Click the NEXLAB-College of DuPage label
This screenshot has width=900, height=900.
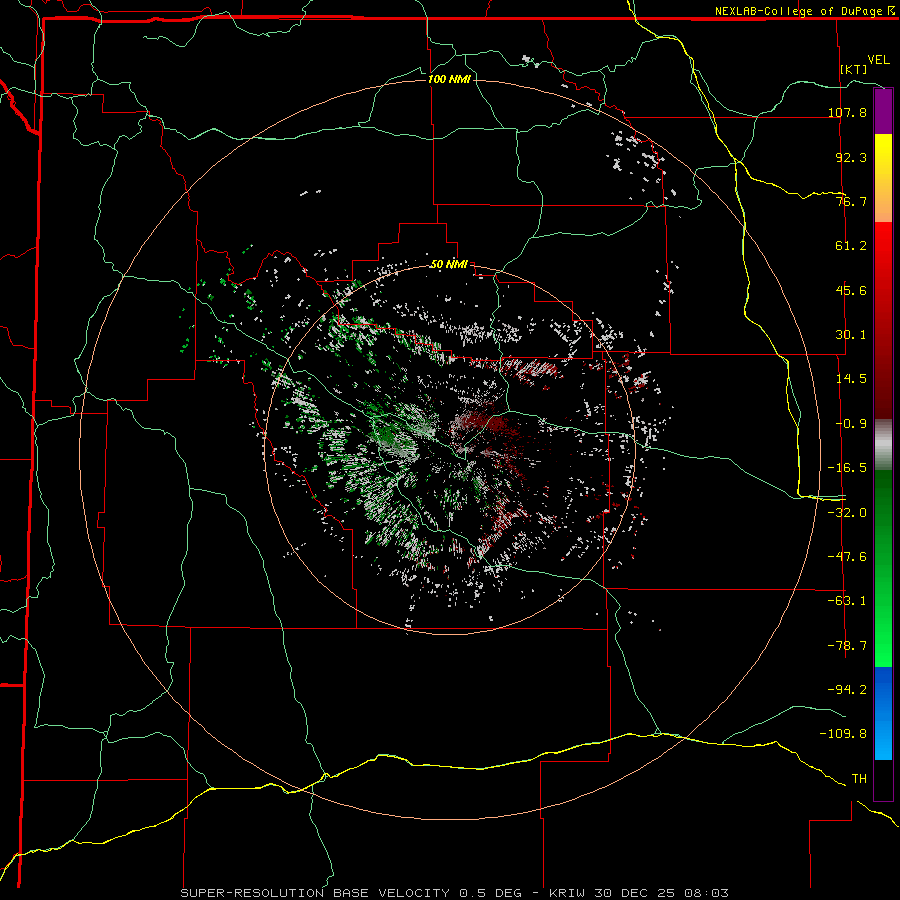pos(798,11)
